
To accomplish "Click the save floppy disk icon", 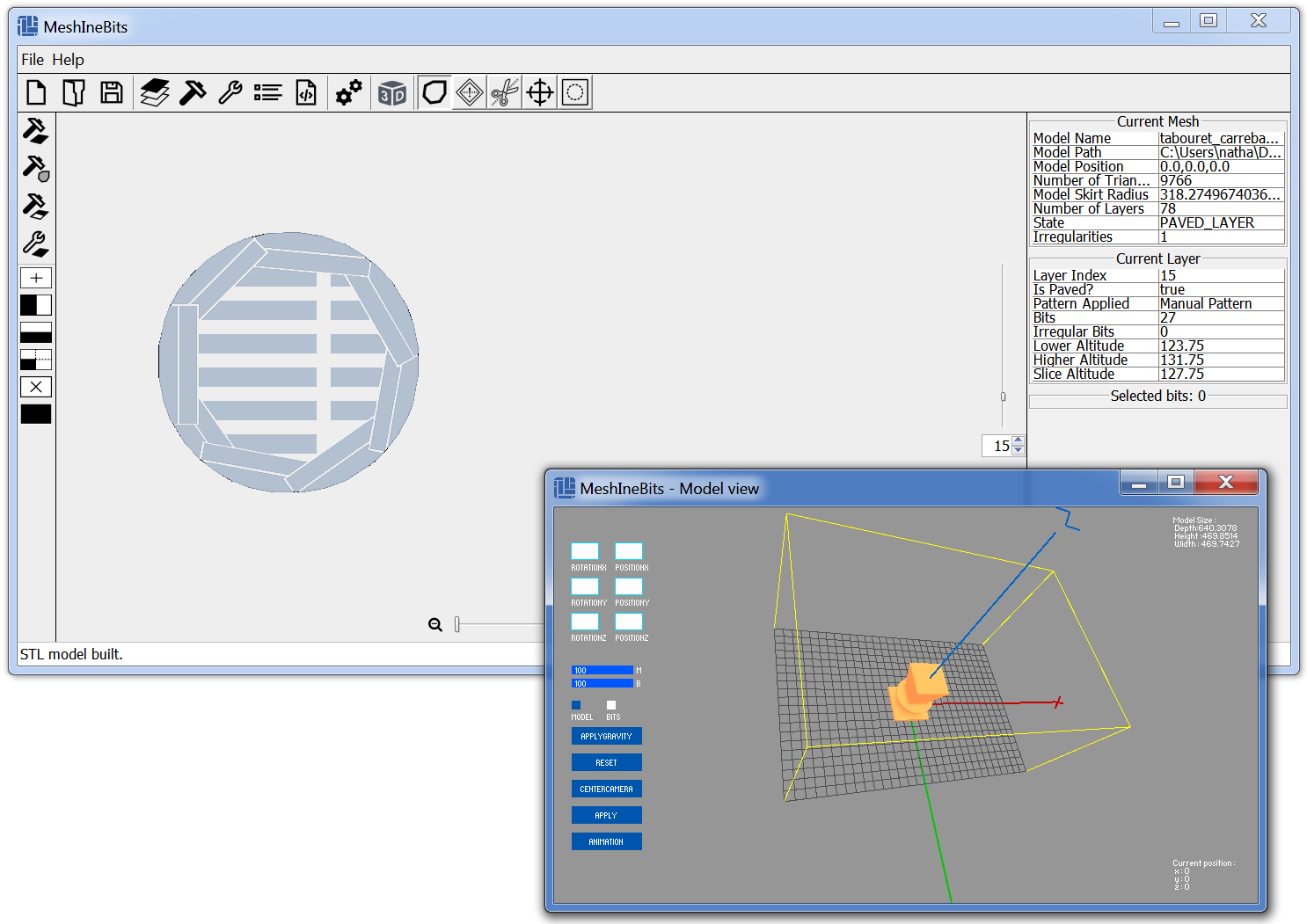I will 112,92.
